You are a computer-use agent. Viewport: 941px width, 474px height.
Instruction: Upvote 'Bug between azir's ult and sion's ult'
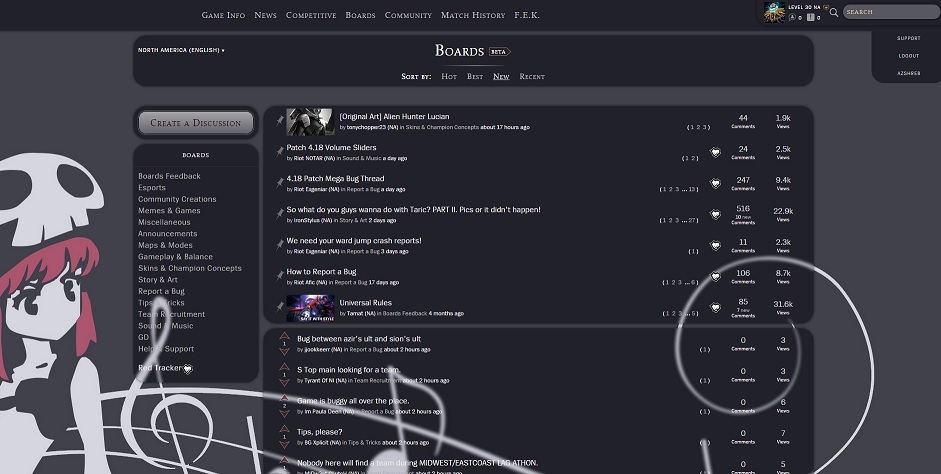284,336
